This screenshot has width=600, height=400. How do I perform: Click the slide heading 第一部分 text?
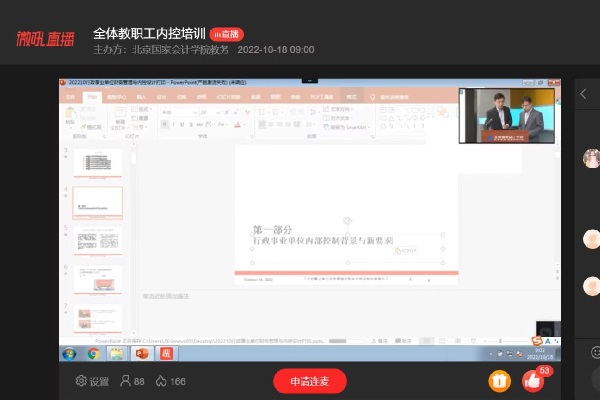(277, 228)
